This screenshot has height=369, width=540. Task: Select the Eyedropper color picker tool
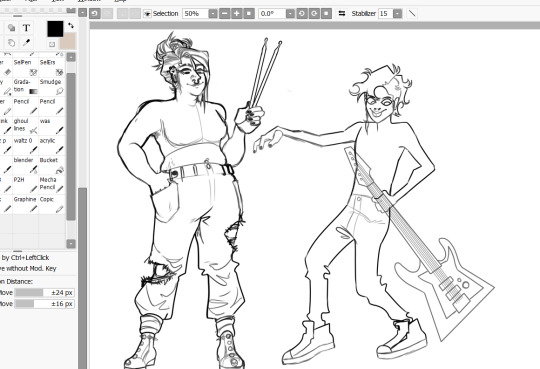[x=26, y=43]
